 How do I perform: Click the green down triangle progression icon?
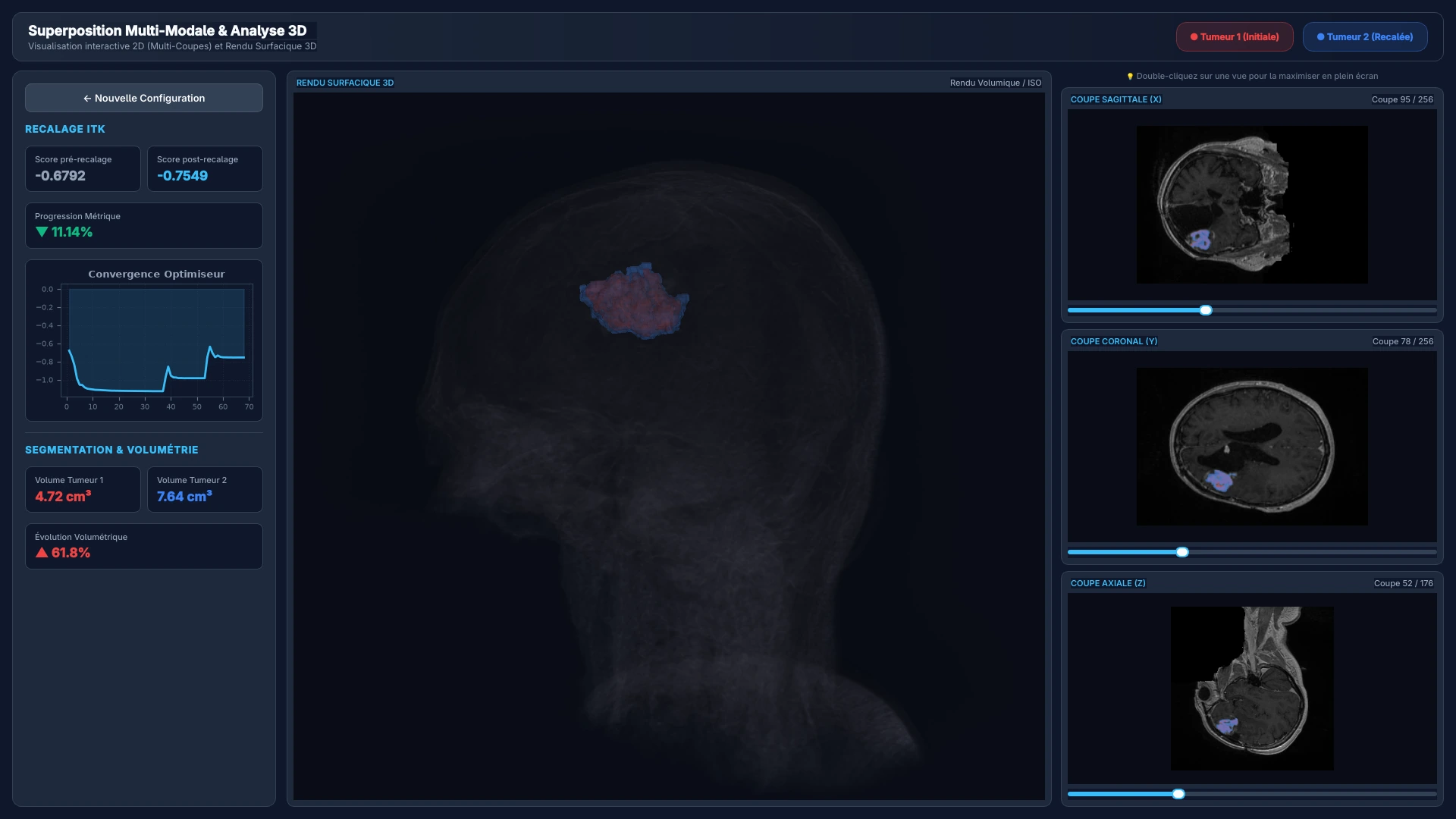pyautogui.click(x=42, y=232)
